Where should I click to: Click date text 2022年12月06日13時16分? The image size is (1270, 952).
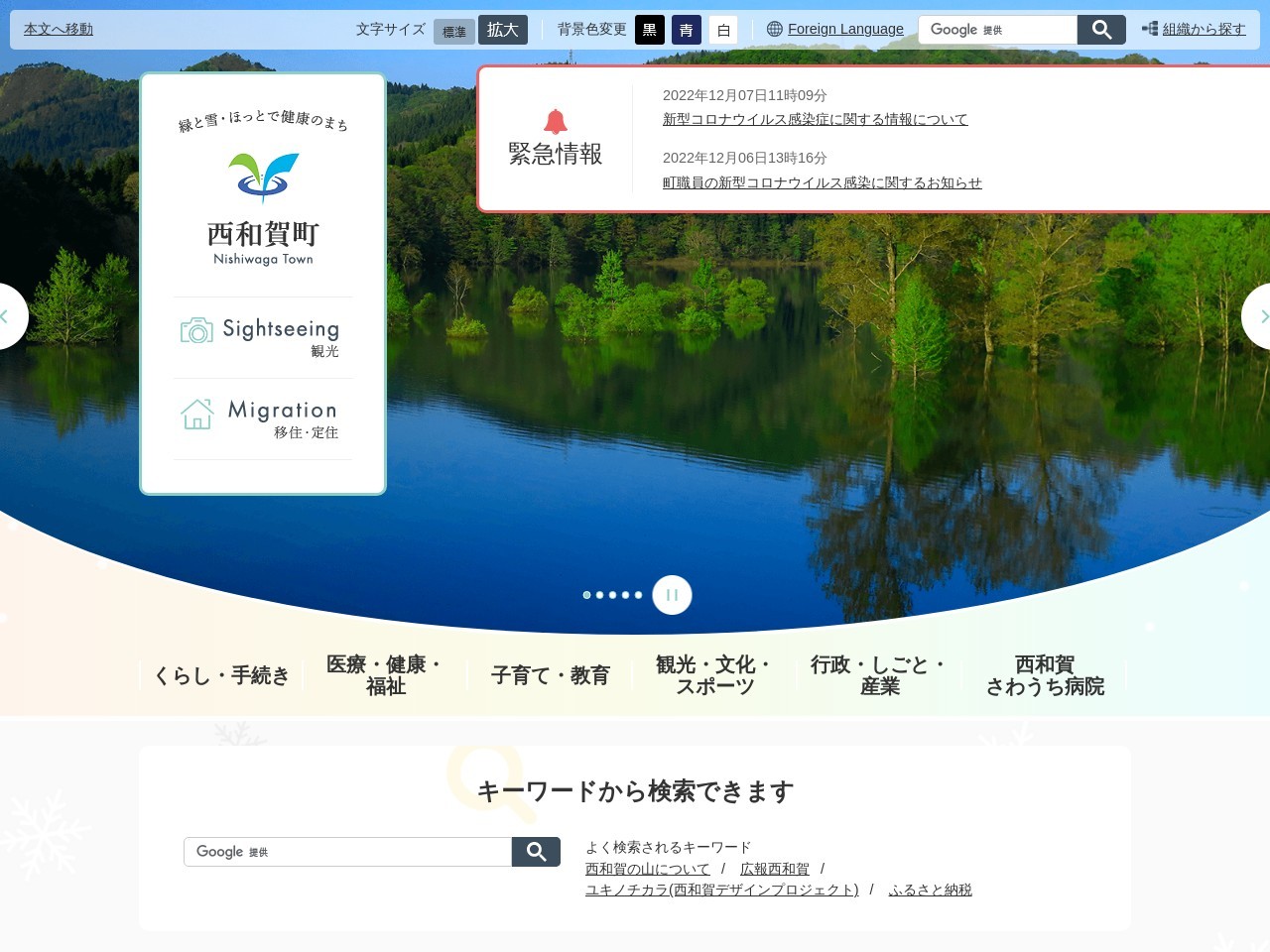coord(744,158)
